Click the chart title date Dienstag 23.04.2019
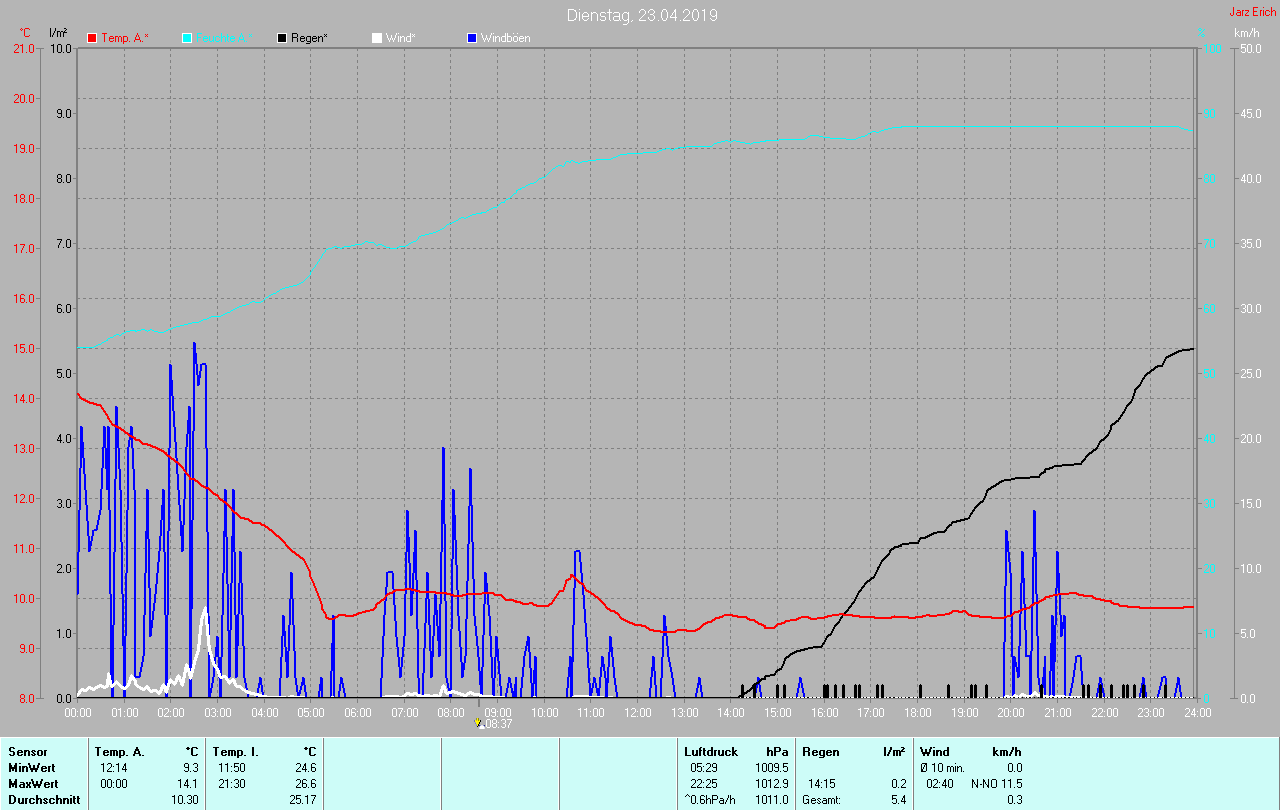Image resolution: width=1280 pixels, height=810 pixels. 641,15
